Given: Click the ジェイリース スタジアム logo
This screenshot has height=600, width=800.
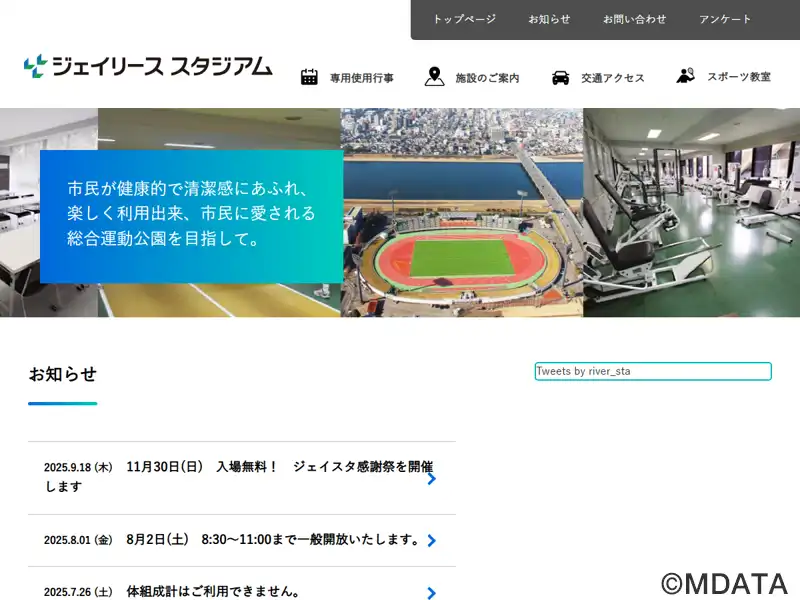Looking at the screenshot, I should point(148,66).
